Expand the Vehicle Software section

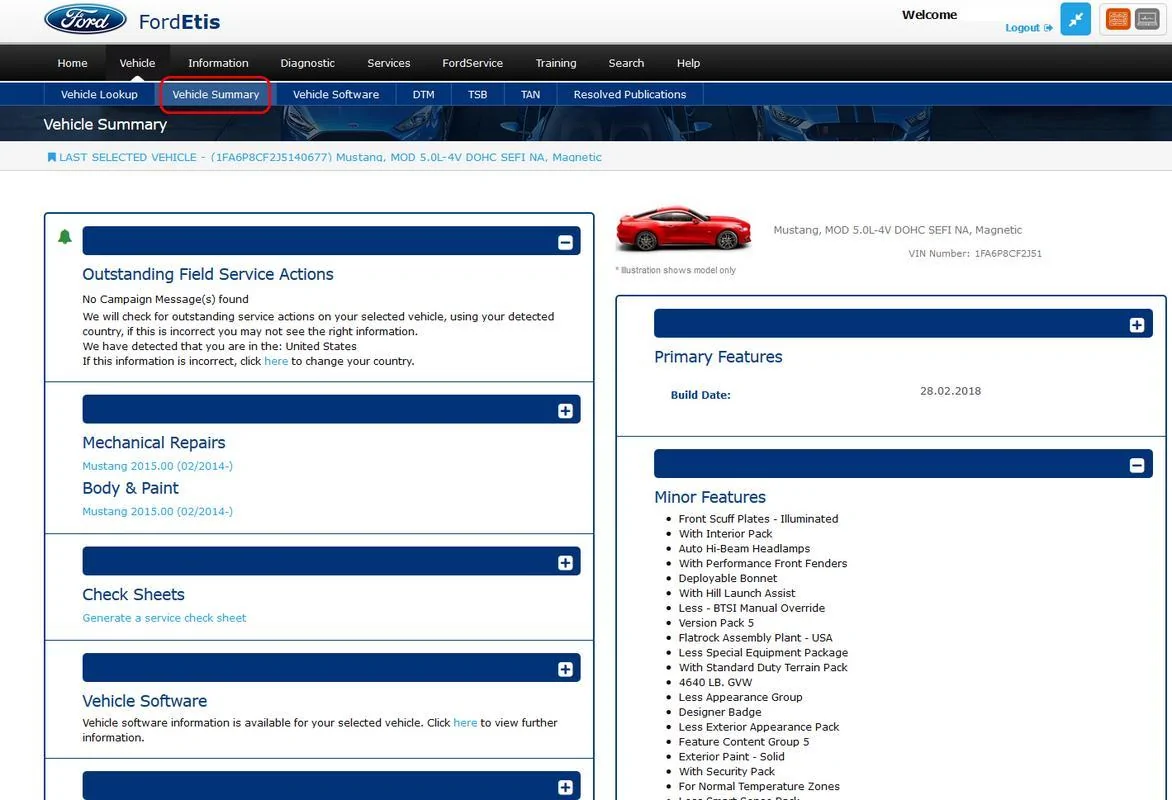pos(565,669)
